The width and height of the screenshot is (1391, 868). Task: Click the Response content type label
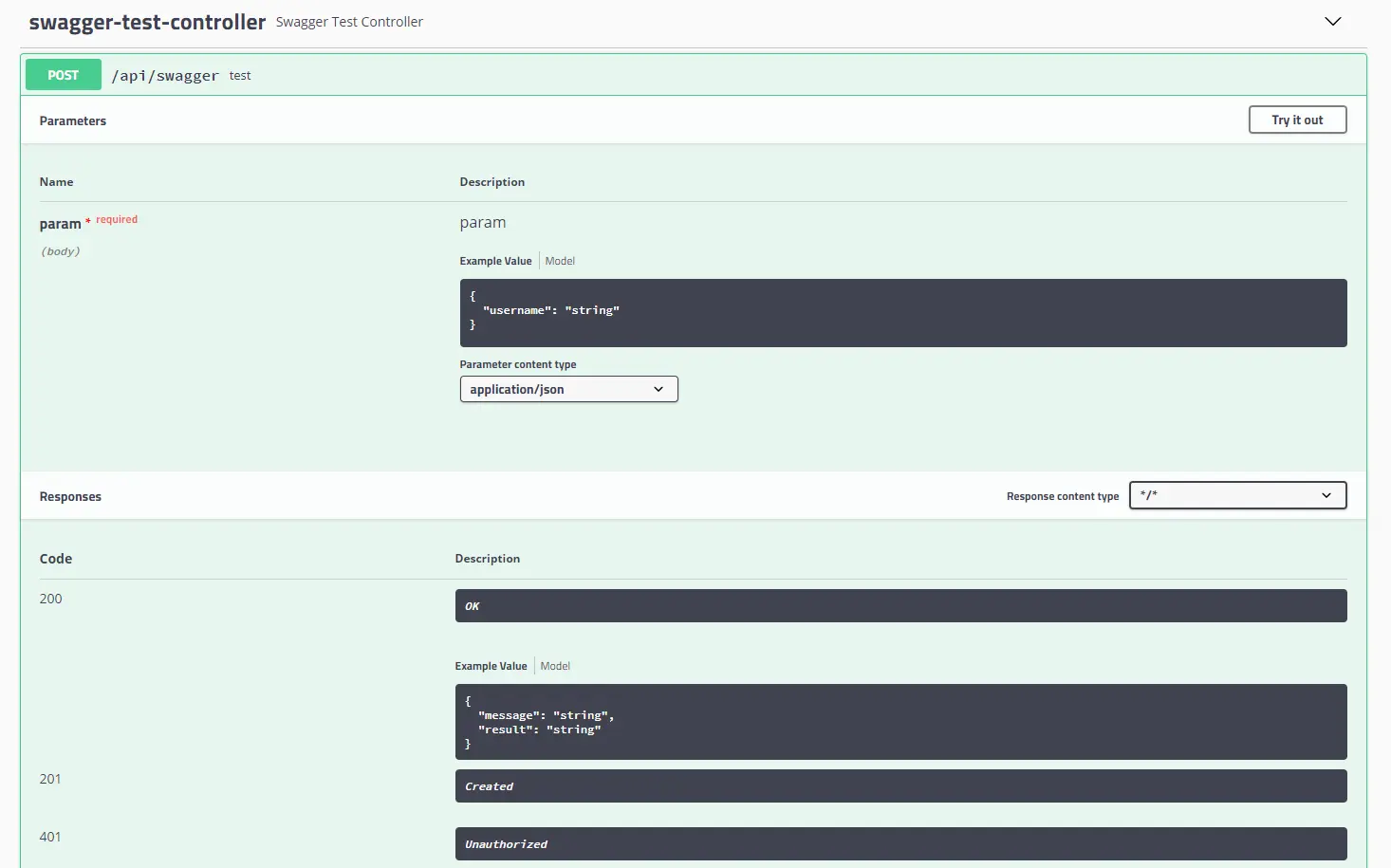click(1063, 496)
